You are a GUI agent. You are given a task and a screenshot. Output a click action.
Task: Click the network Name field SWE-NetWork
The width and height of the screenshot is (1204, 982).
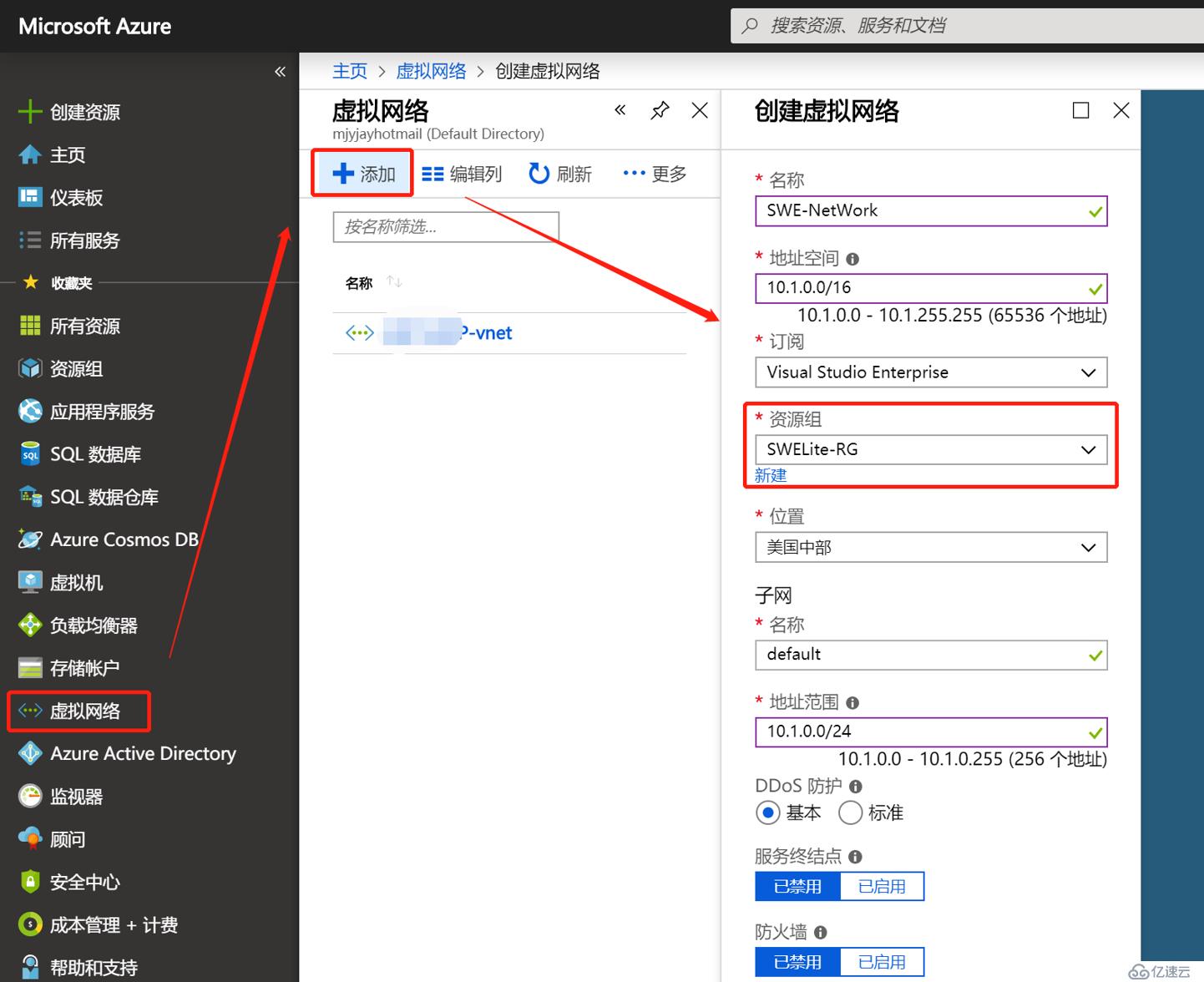coord(931,211)
